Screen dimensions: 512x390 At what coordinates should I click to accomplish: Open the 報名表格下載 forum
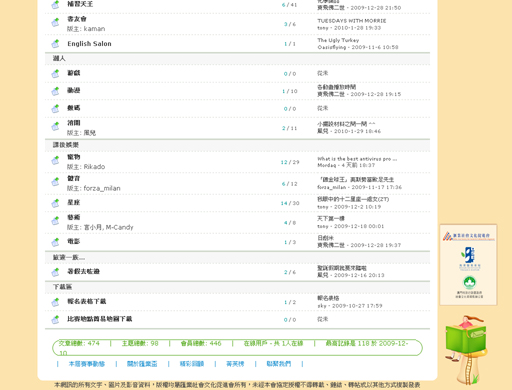pyautogui.click(x=87, y=301)
